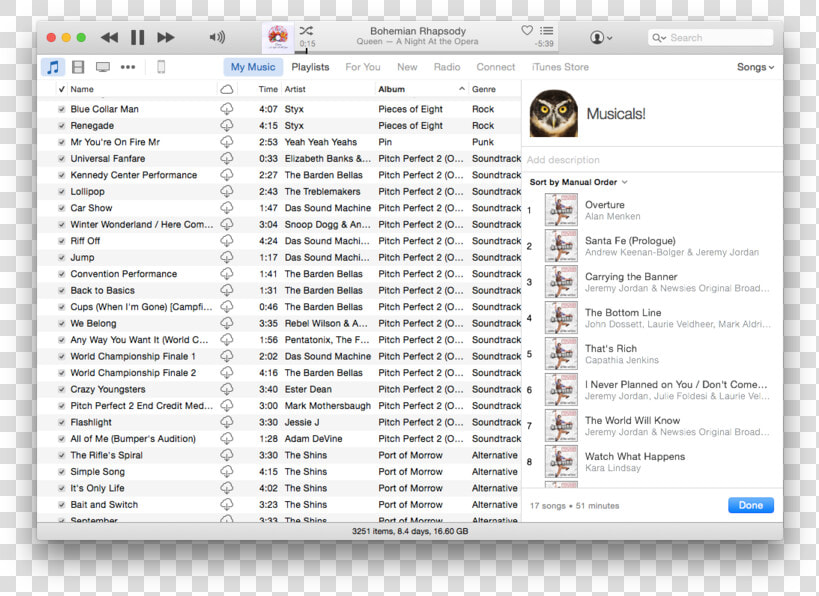Pause the current song

137,37
